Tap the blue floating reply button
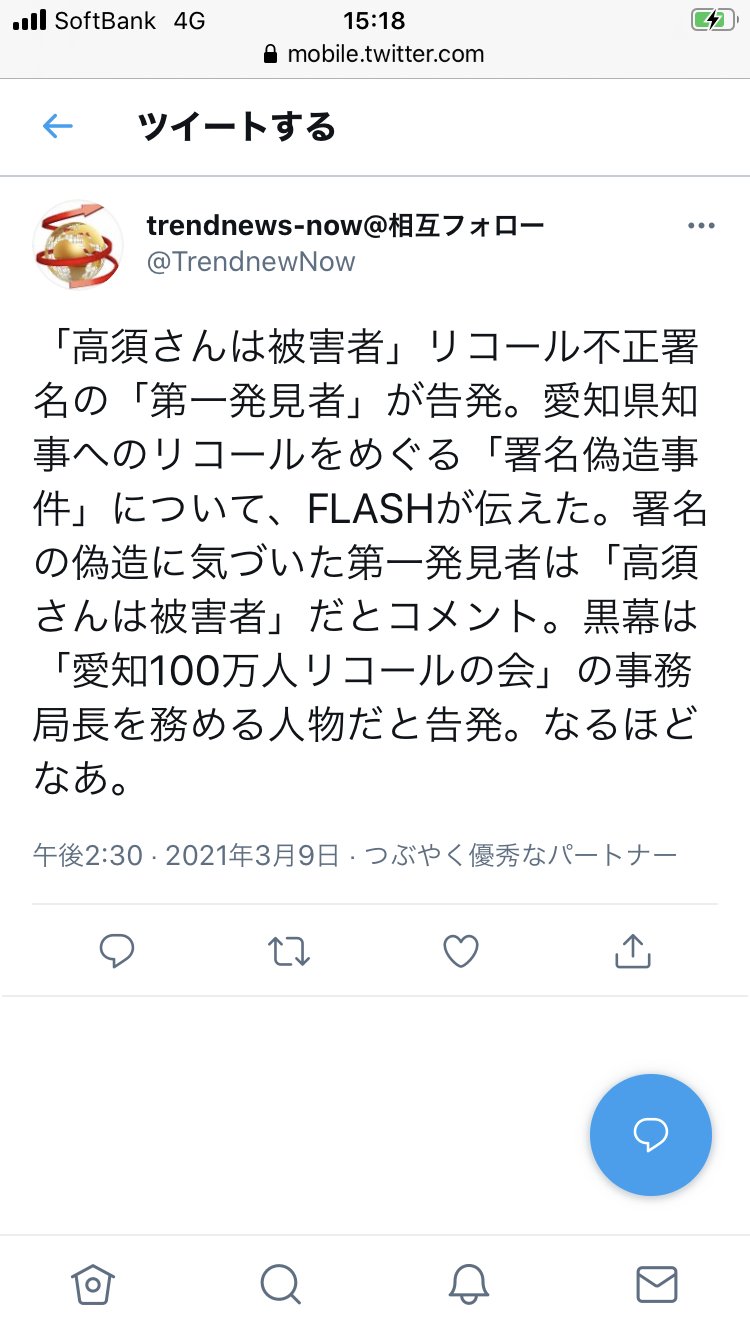 point(651,1135)
